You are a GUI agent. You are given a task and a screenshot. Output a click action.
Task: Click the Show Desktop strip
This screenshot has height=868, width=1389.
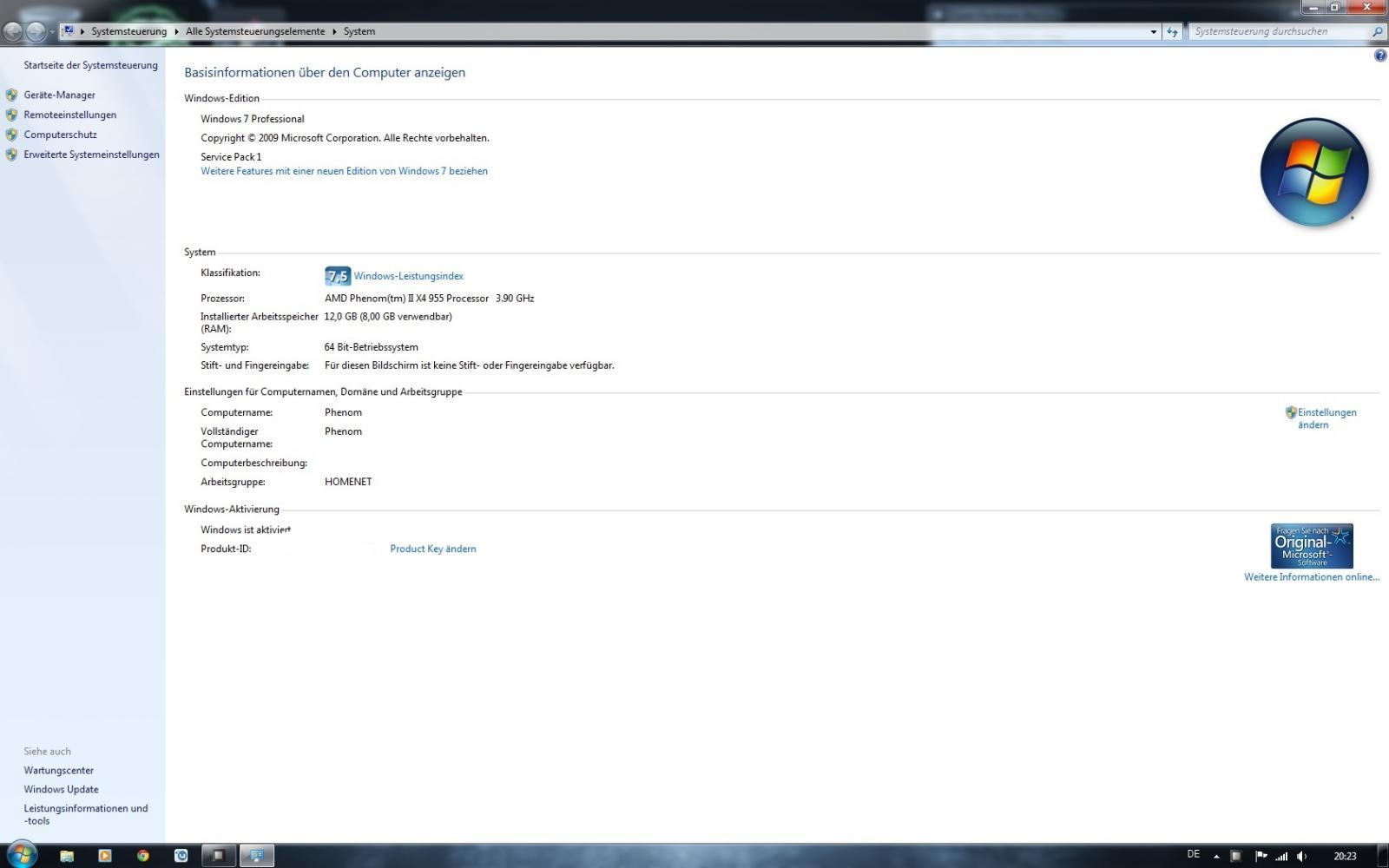(x=1382, y=856)
